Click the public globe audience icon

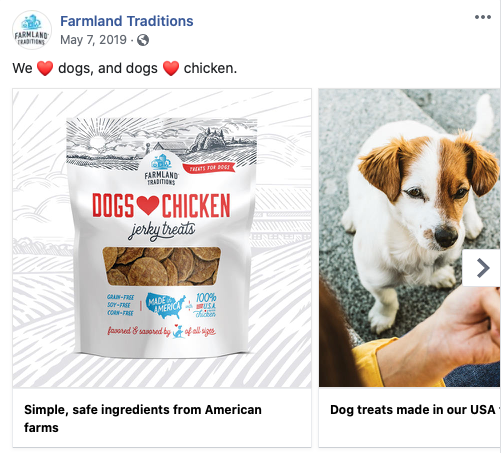click(x=143, y=40)
